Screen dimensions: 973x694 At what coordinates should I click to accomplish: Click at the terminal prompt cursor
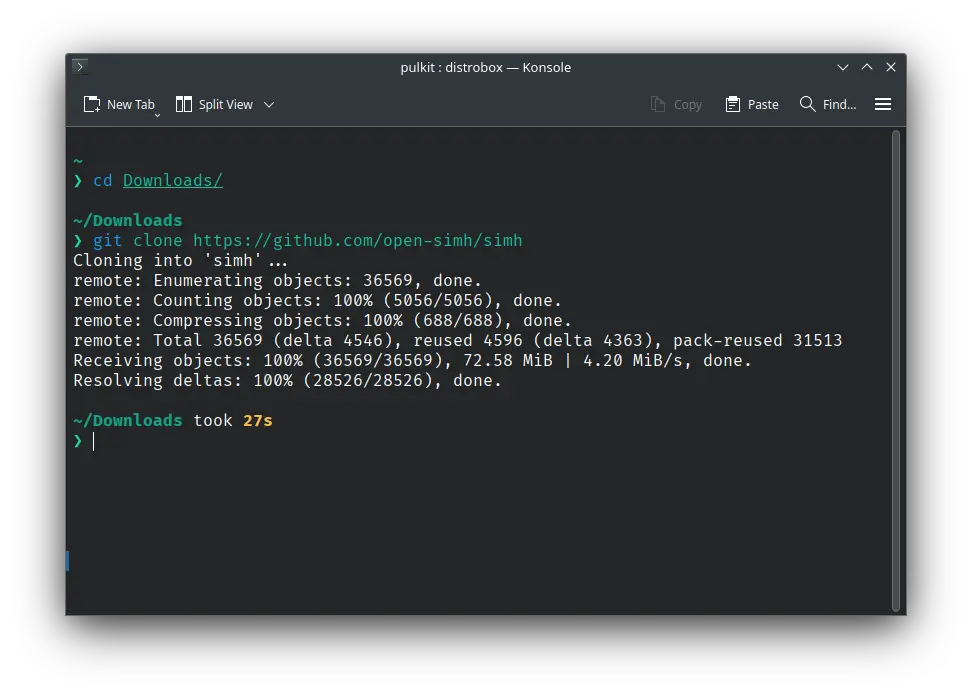(94, 441)
